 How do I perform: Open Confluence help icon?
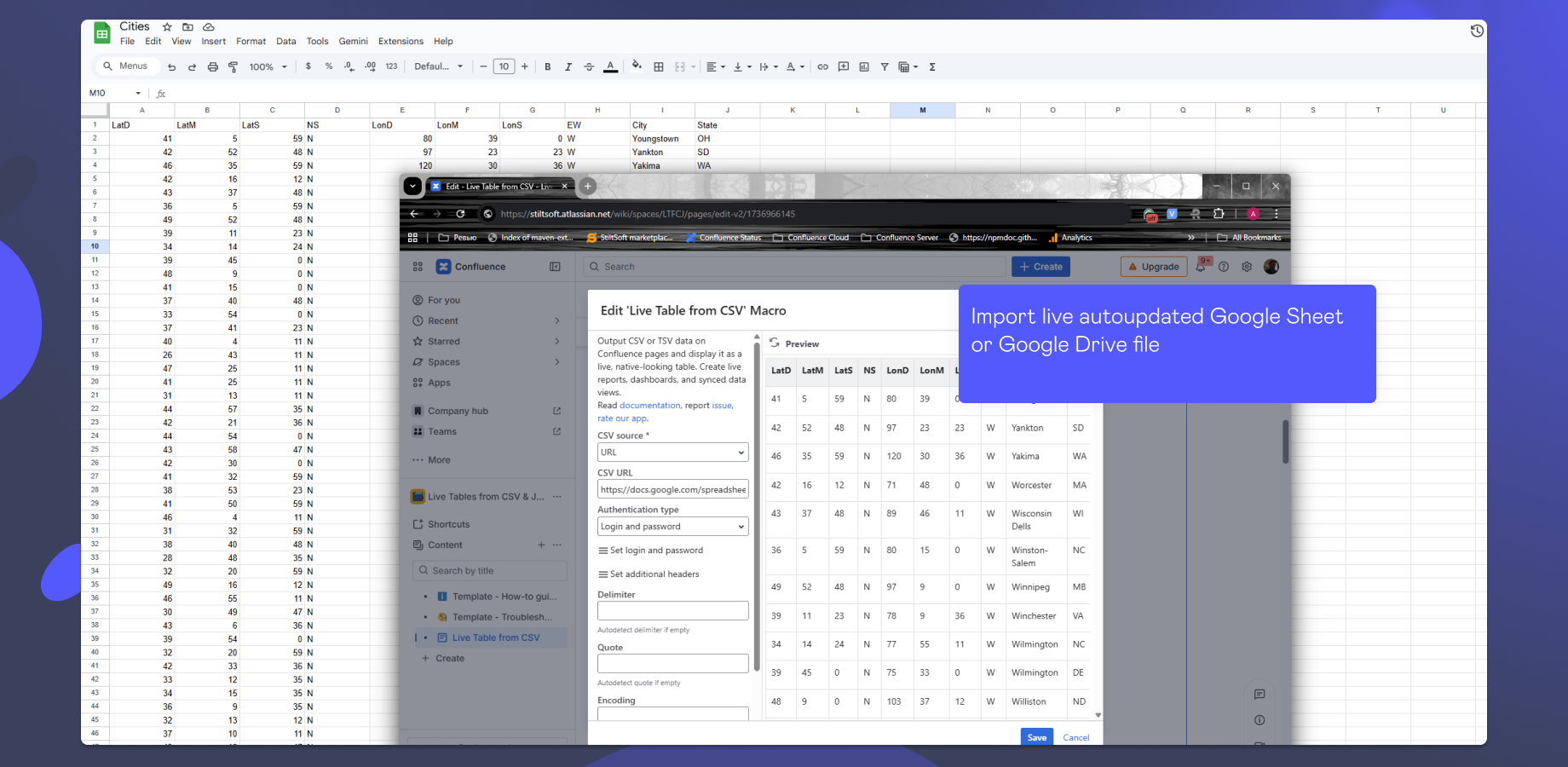coord(1224,267)
